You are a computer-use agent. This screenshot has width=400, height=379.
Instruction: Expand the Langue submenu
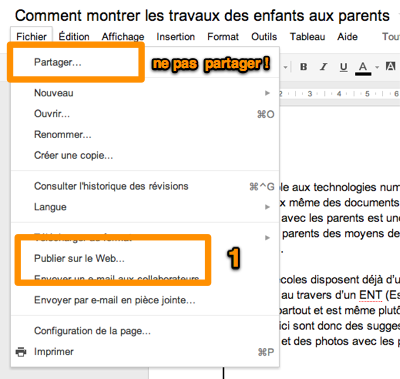pyautogui.click(x=145, y=207)
